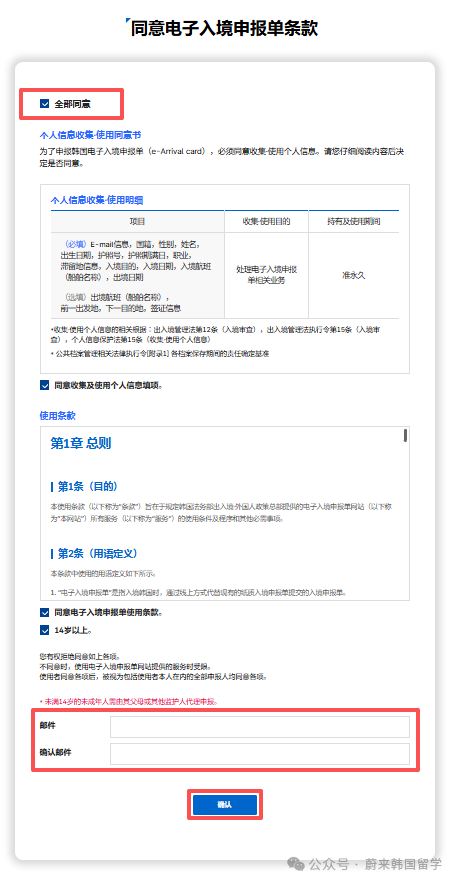
Task: Click the 您有权拒绝同意如上各项 text
Action: (79, 657)
